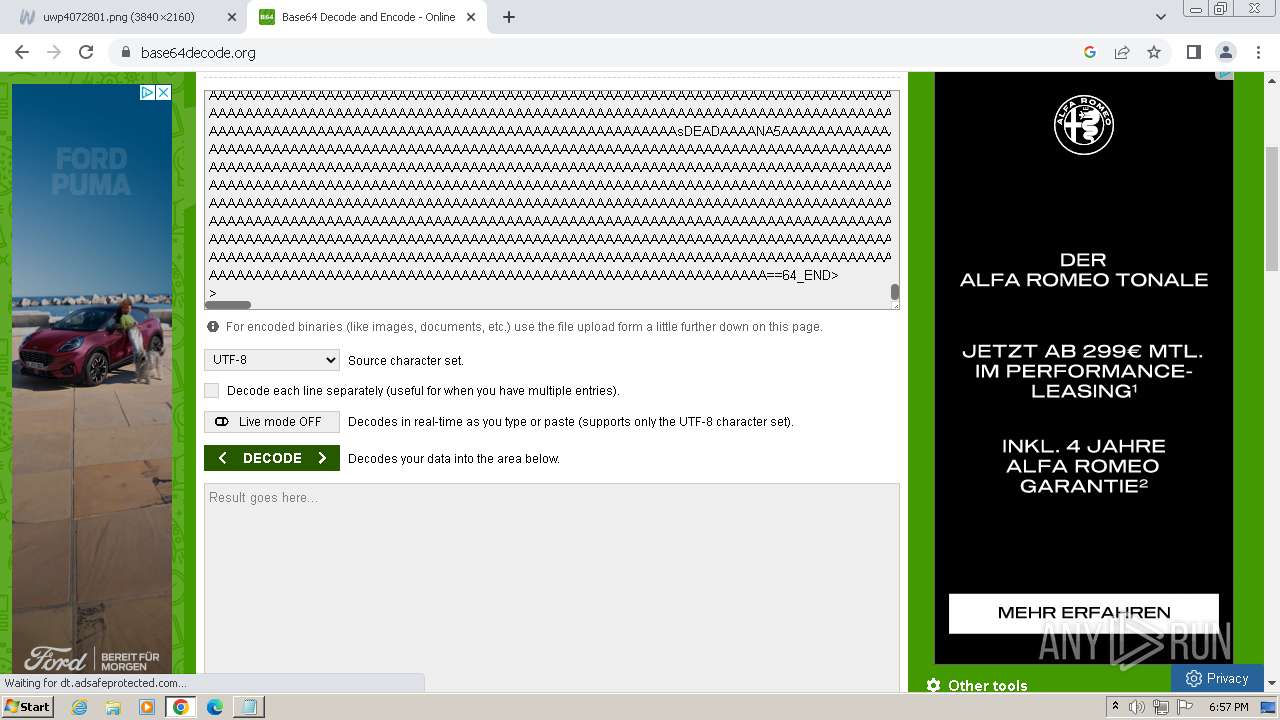Click the Source character set label
Viewport: 1280px width, 720px height.
(405, 361)
